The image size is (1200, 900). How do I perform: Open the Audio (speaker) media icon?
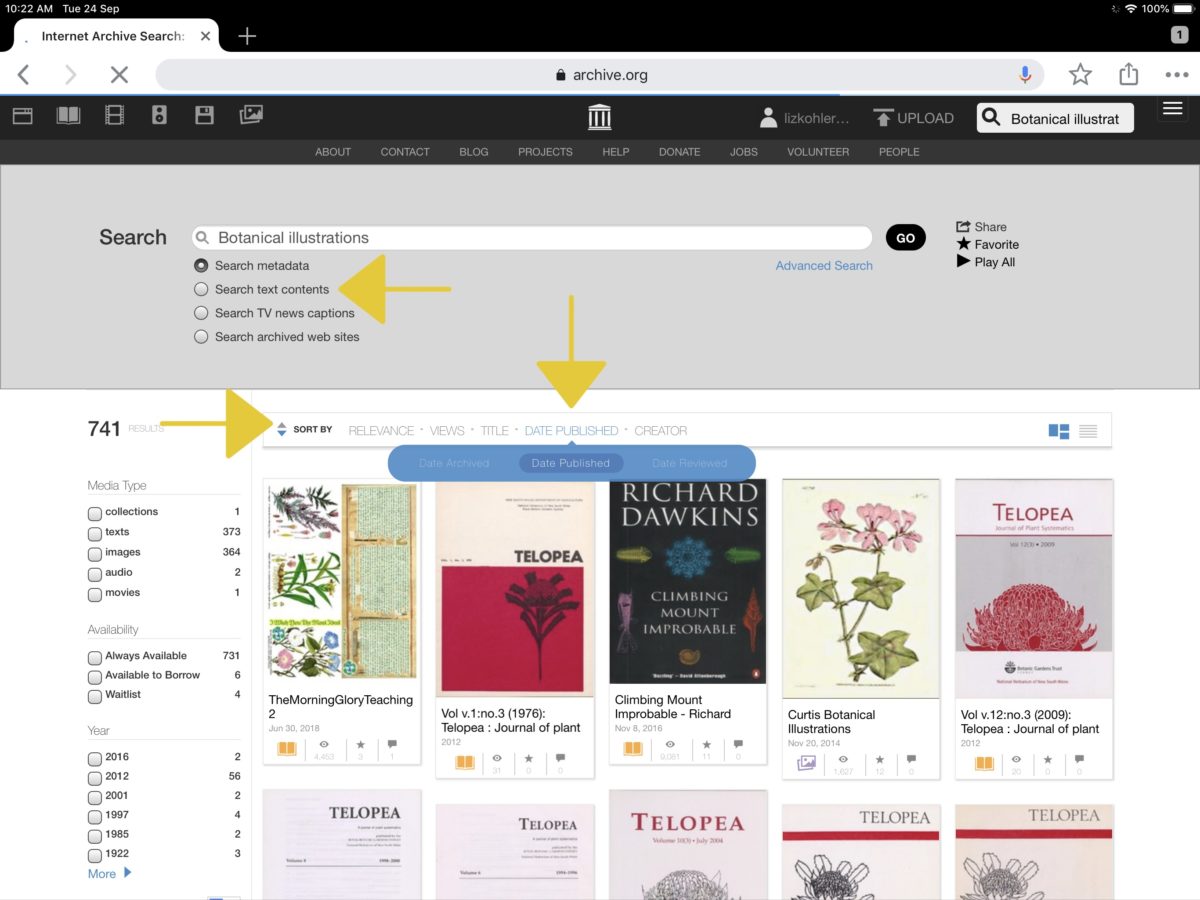[159, 116]
